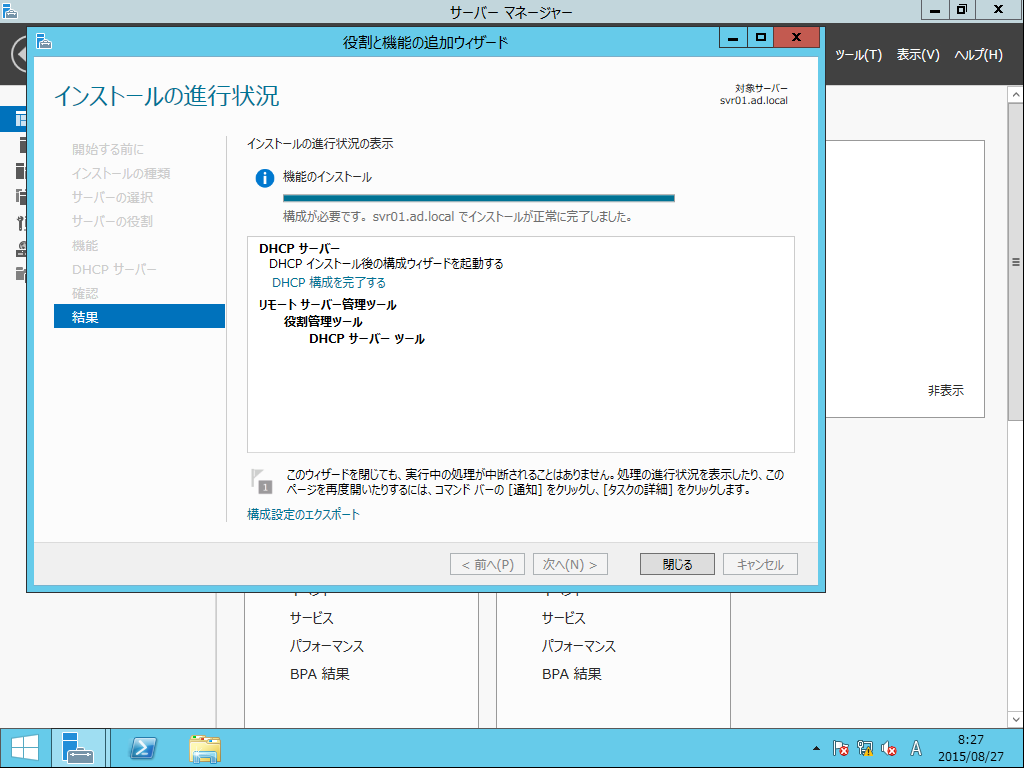Select the 開始する前に wizard step
1024x768 pixels.
pos(108,150)
